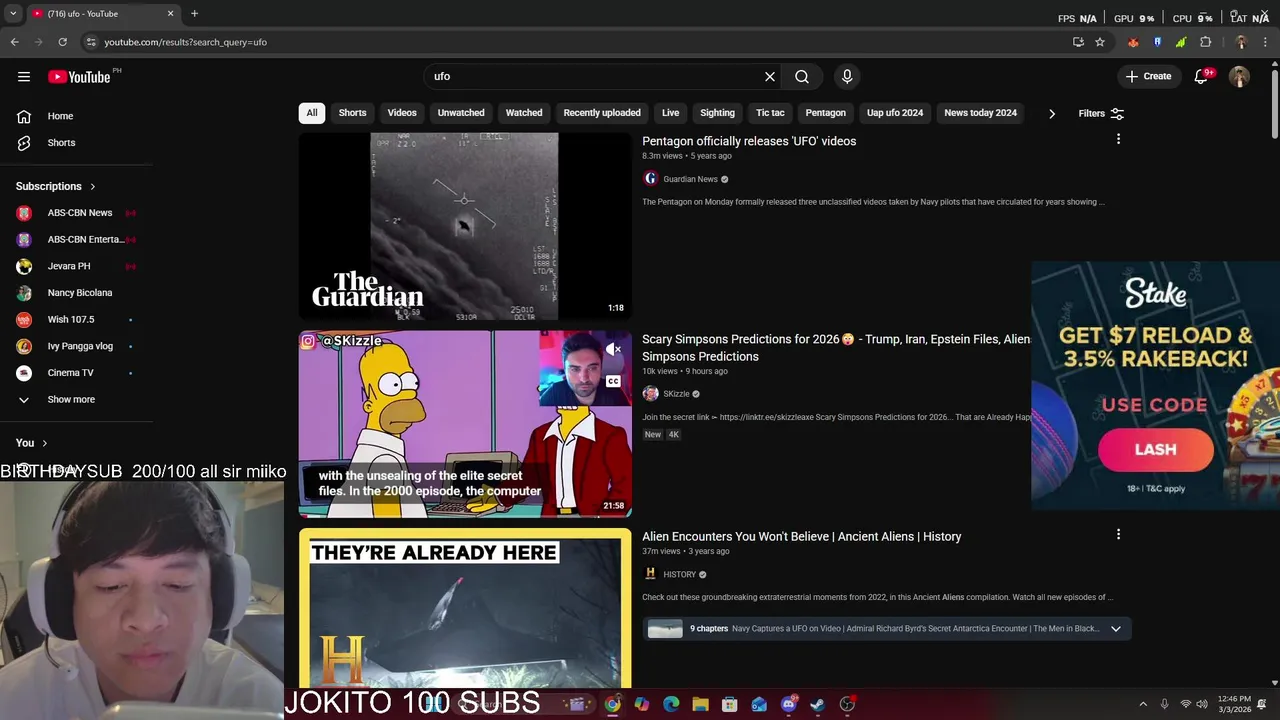The width and height of the screenshot is (1280, 720).
Task: Select the Pentagon filter chip
Action: tap(826, 113)
